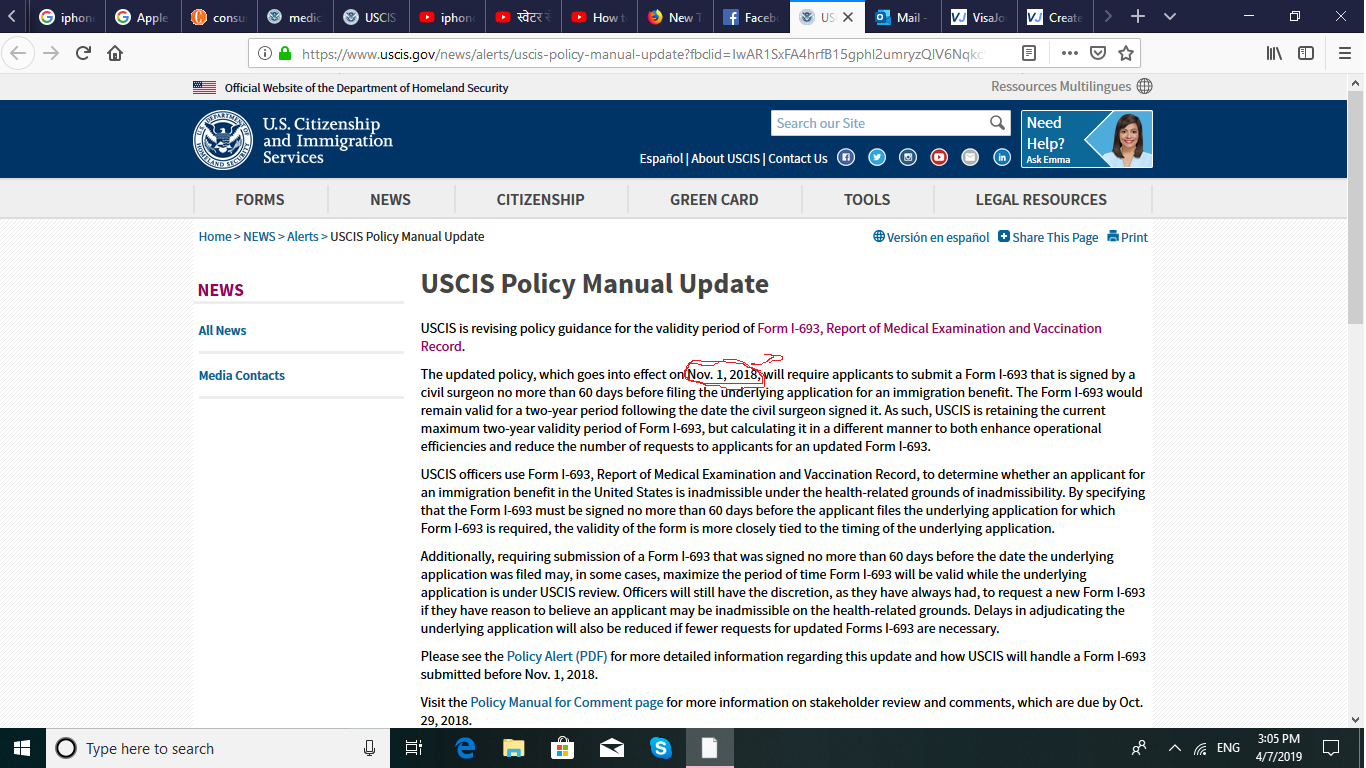Toggle reader view icon
This screenshot has height=768, width=1366.
(x=1029, y=53)
